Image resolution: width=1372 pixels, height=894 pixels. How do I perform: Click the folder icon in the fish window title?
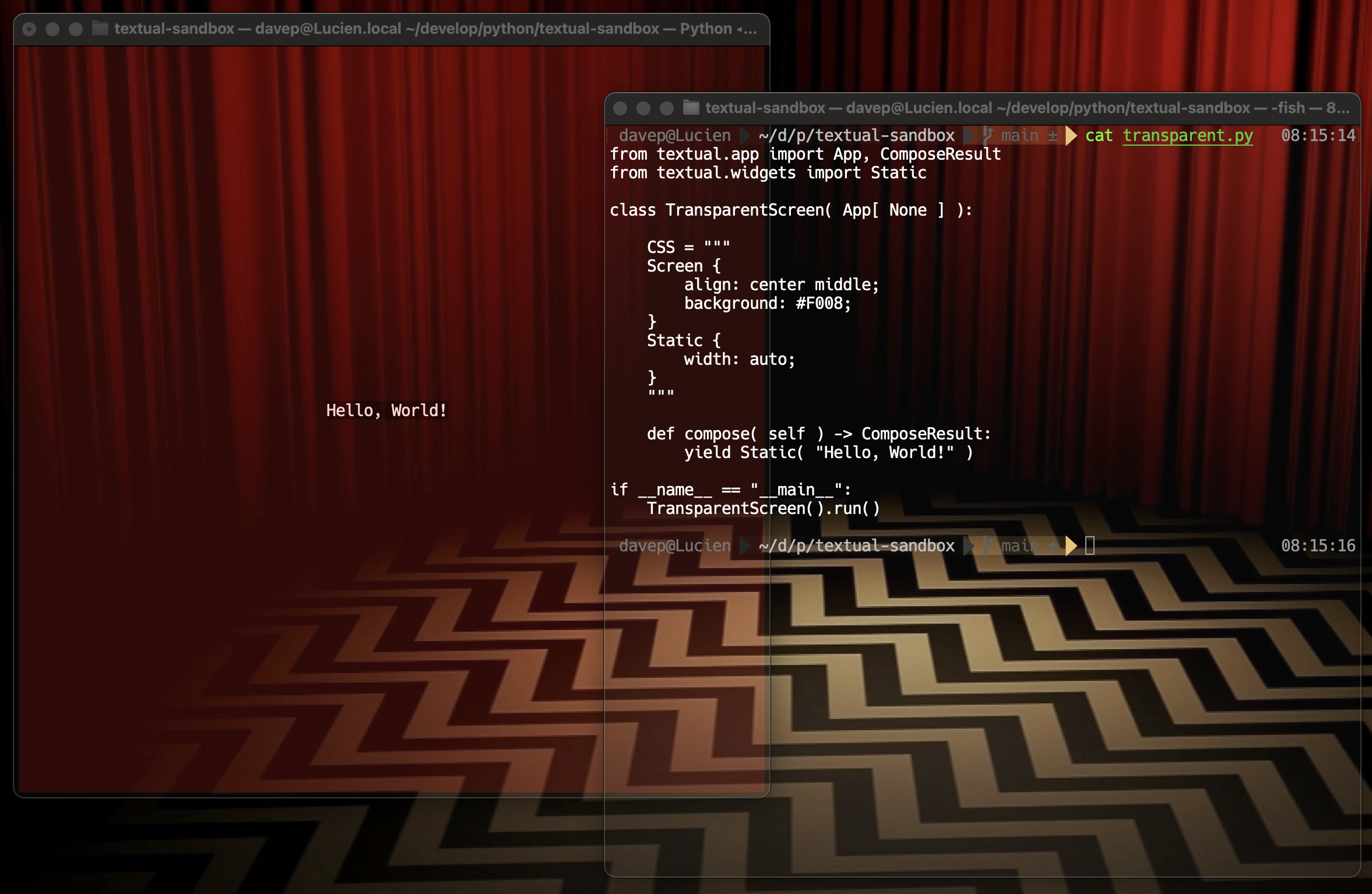691,108
